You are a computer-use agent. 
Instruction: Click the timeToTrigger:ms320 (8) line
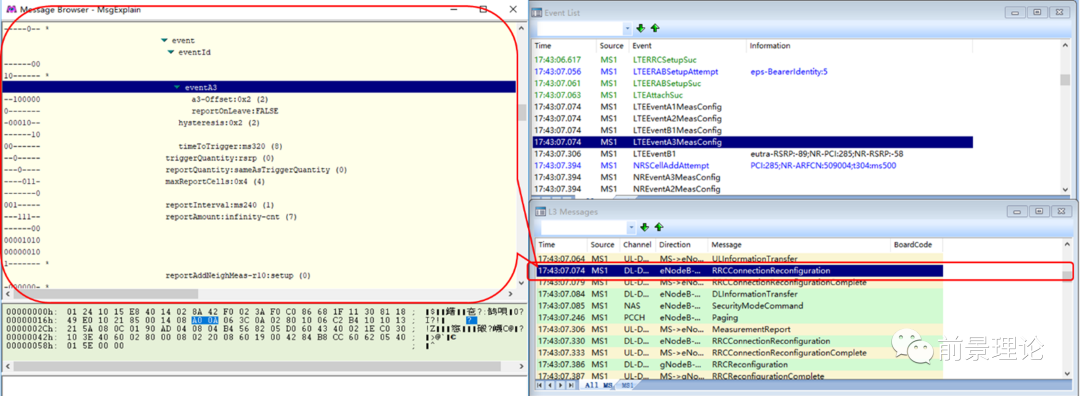(x=231, y=147)
